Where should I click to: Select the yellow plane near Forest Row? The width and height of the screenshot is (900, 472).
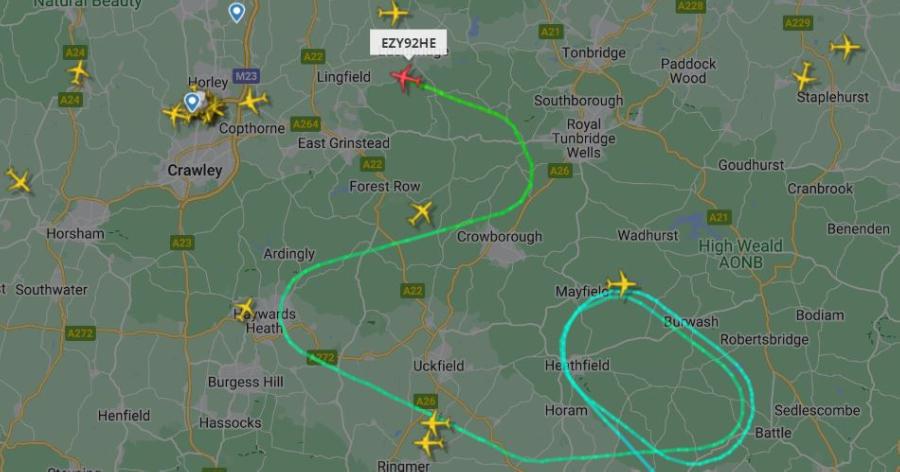[421, 213]
